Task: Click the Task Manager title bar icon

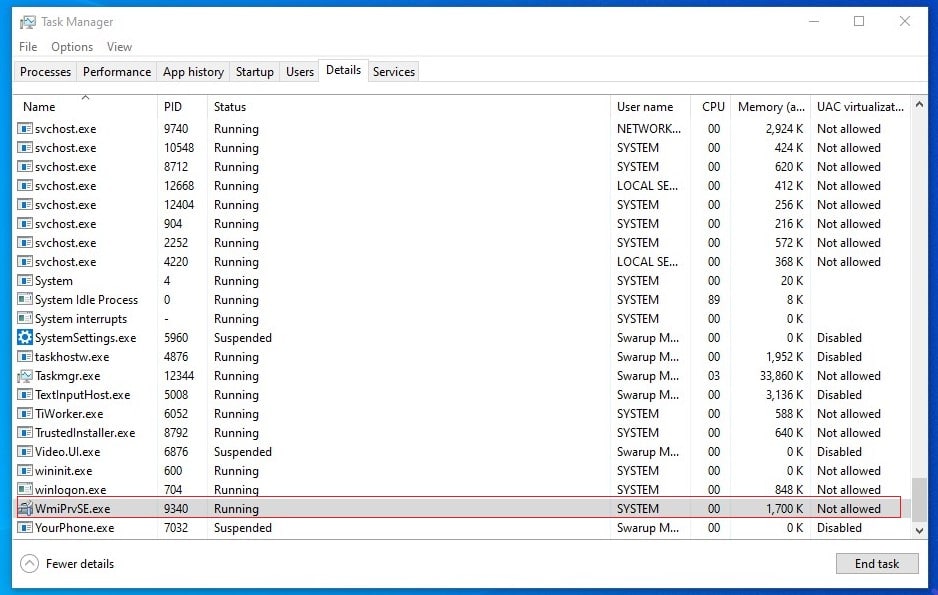Action: pyautogui.click(x=28, y=22)
